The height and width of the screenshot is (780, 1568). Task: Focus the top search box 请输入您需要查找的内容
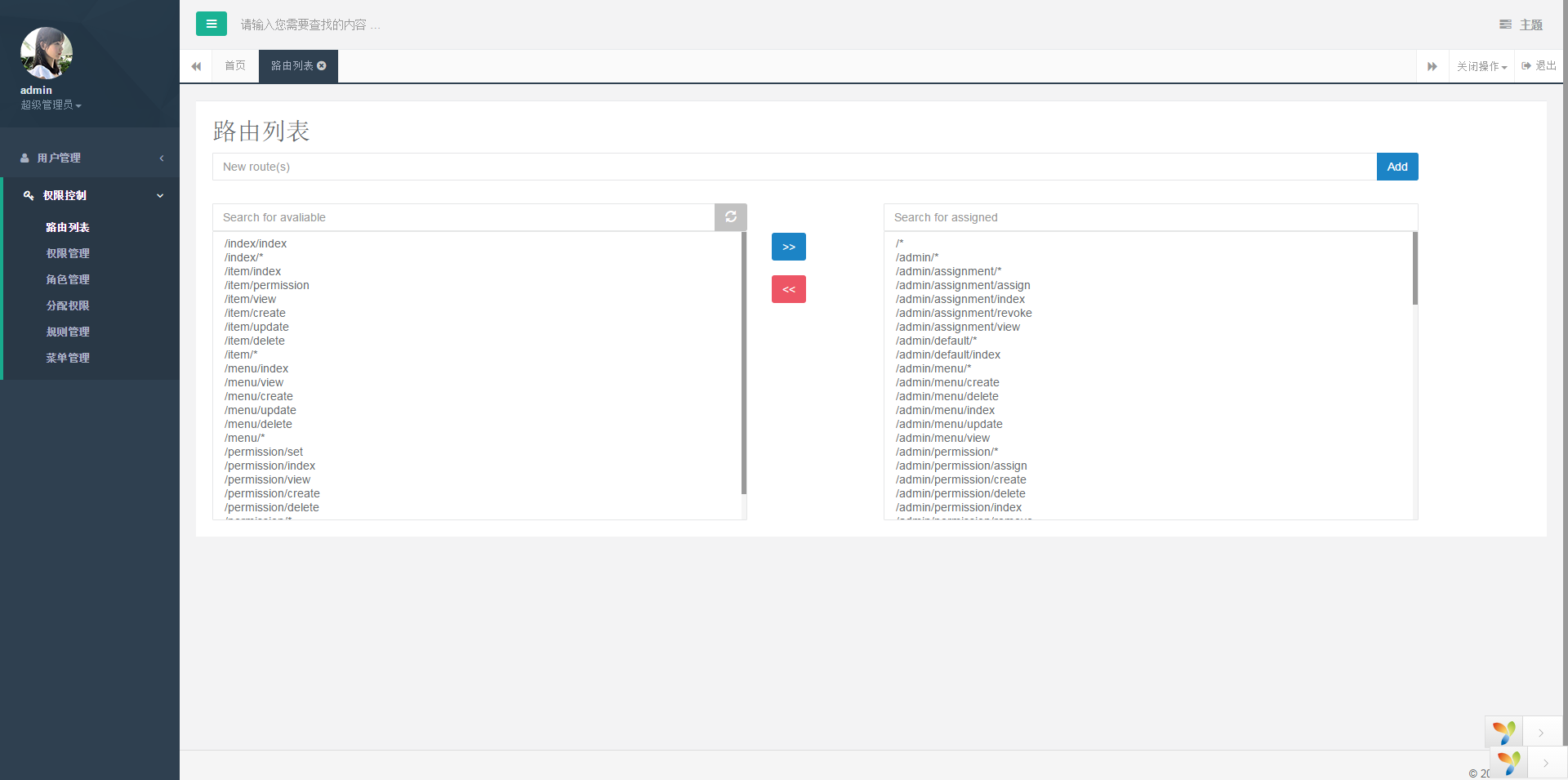tap(310, 25)
